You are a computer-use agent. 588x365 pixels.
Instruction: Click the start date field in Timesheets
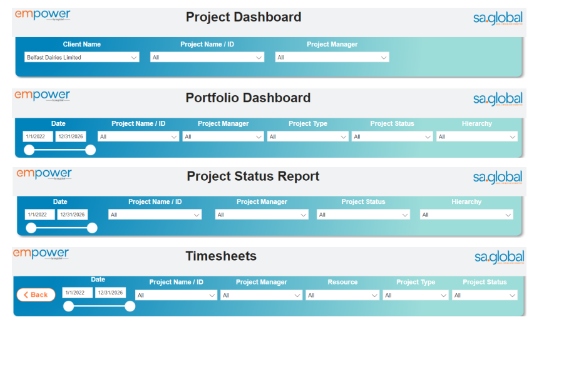(x=77, y=293)
